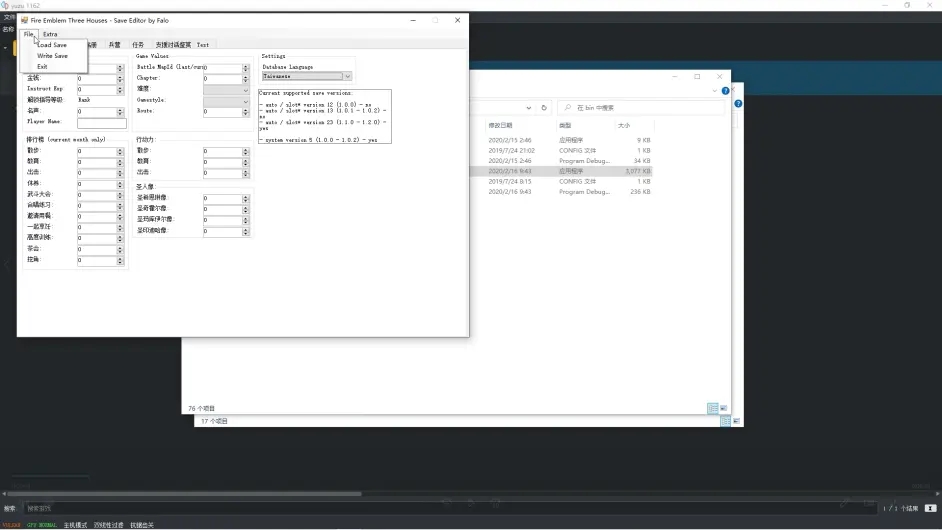Click the Player Name text field

tap(102, 122)
